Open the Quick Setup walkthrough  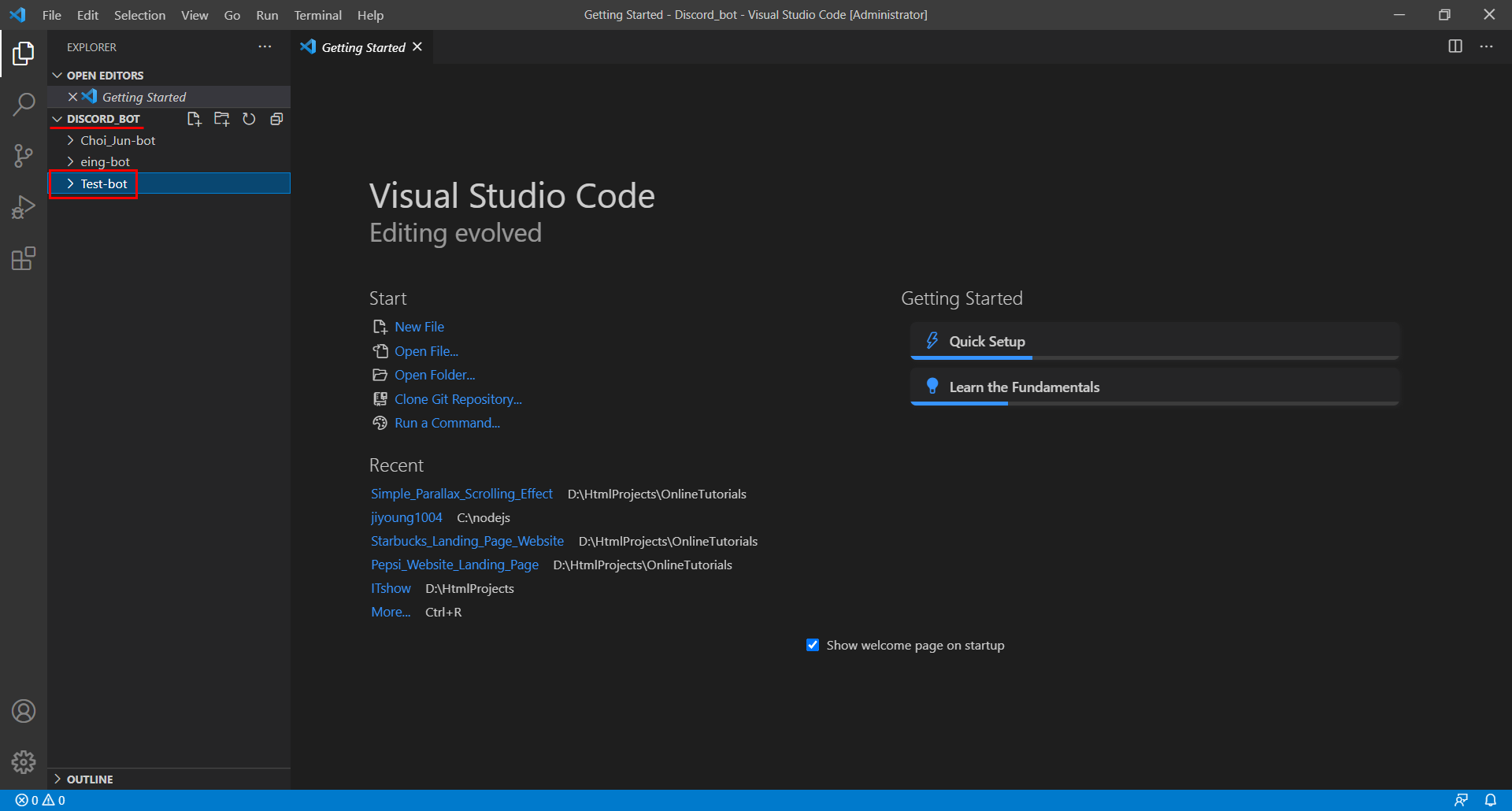click(x=1154, y=341)
